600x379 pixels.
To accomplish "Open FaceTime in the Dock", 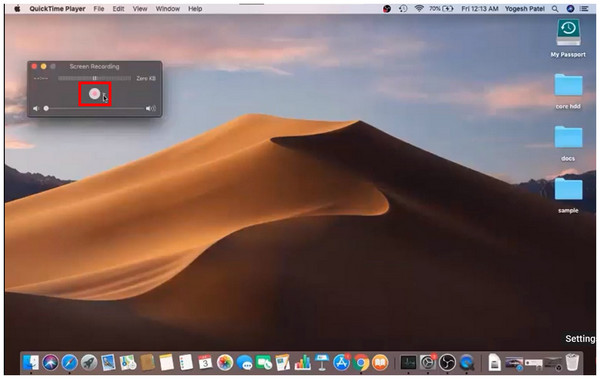I will tap(264, 362).
